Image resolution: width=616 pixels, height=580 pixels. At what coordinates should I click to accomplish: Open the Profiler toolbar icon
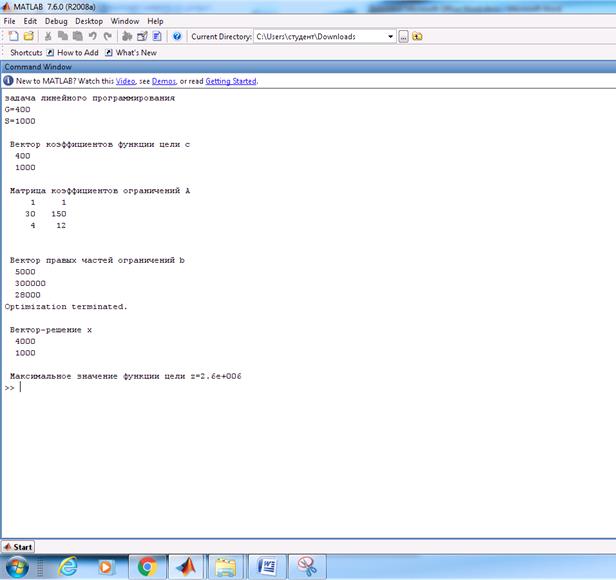(157, 36)
